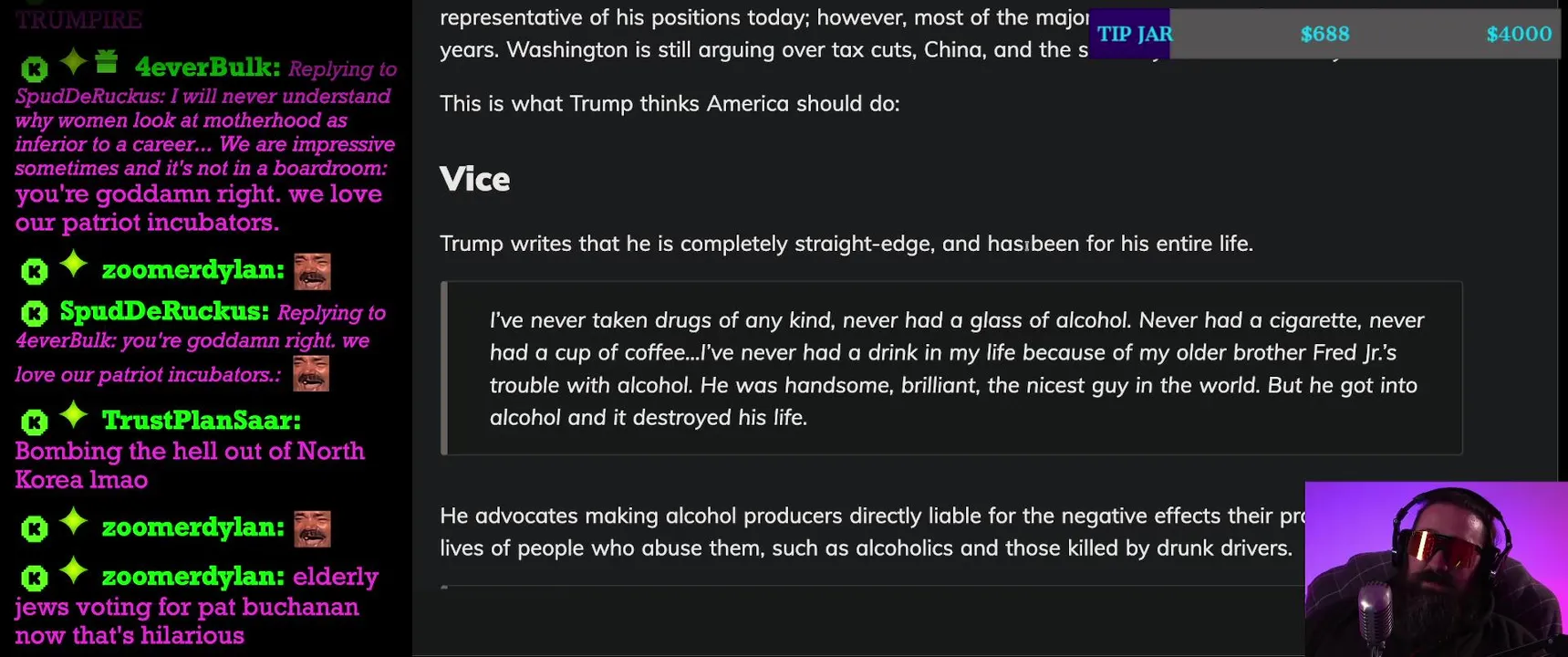This screenshot has width=1568, height=657.
Task: Click the Kick badge beside TrustPlanSaar
Action: pyautogui.click(x=35, y=422)
